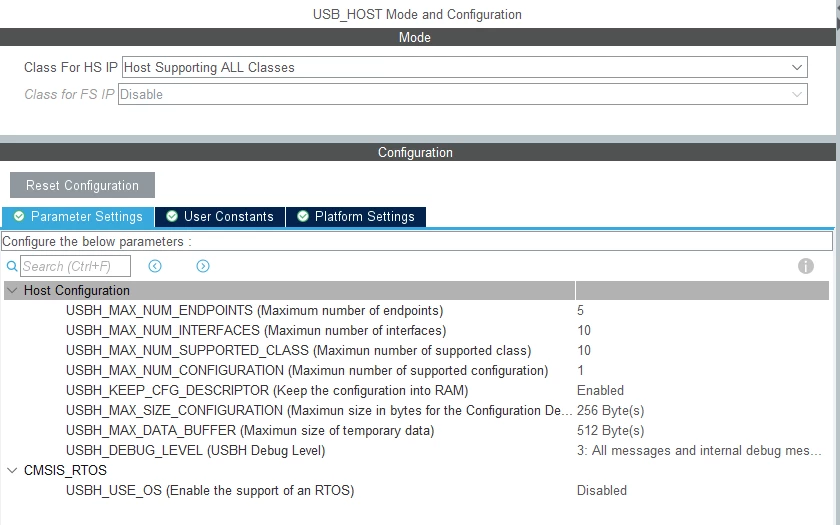
Task: Collapse the Host Configuration section
Action: 12,290
